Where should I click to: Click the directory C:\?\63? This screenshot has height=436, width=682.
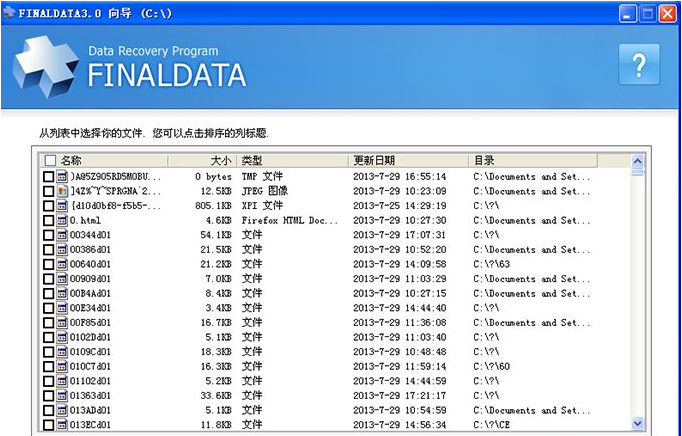point(491,265)
